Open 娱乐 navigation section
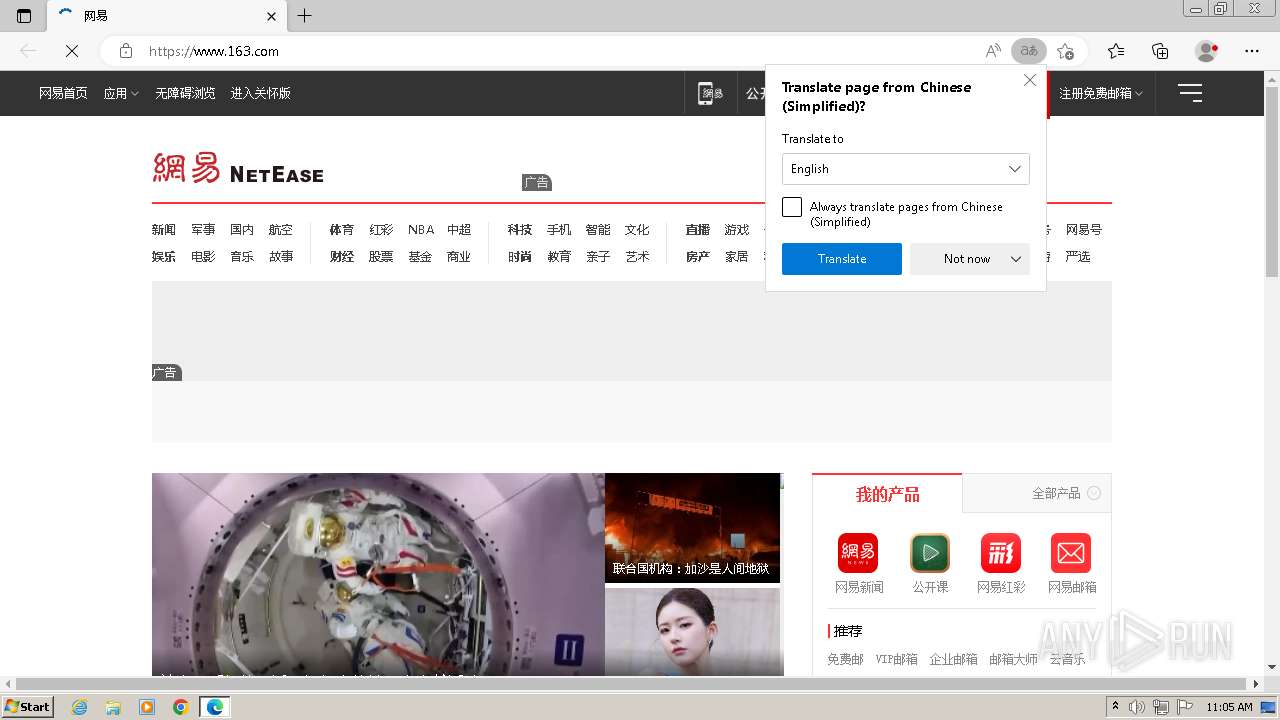The width and height of the screenshot is (1280, 720). [x=164, y=257]
